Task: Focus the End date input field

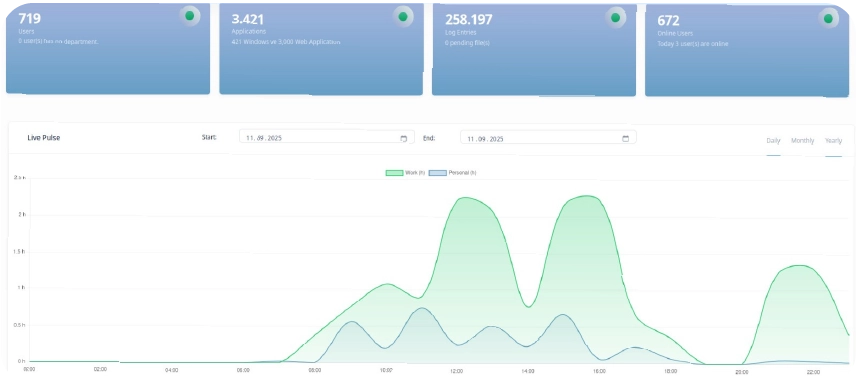Action: coord(548,138)
